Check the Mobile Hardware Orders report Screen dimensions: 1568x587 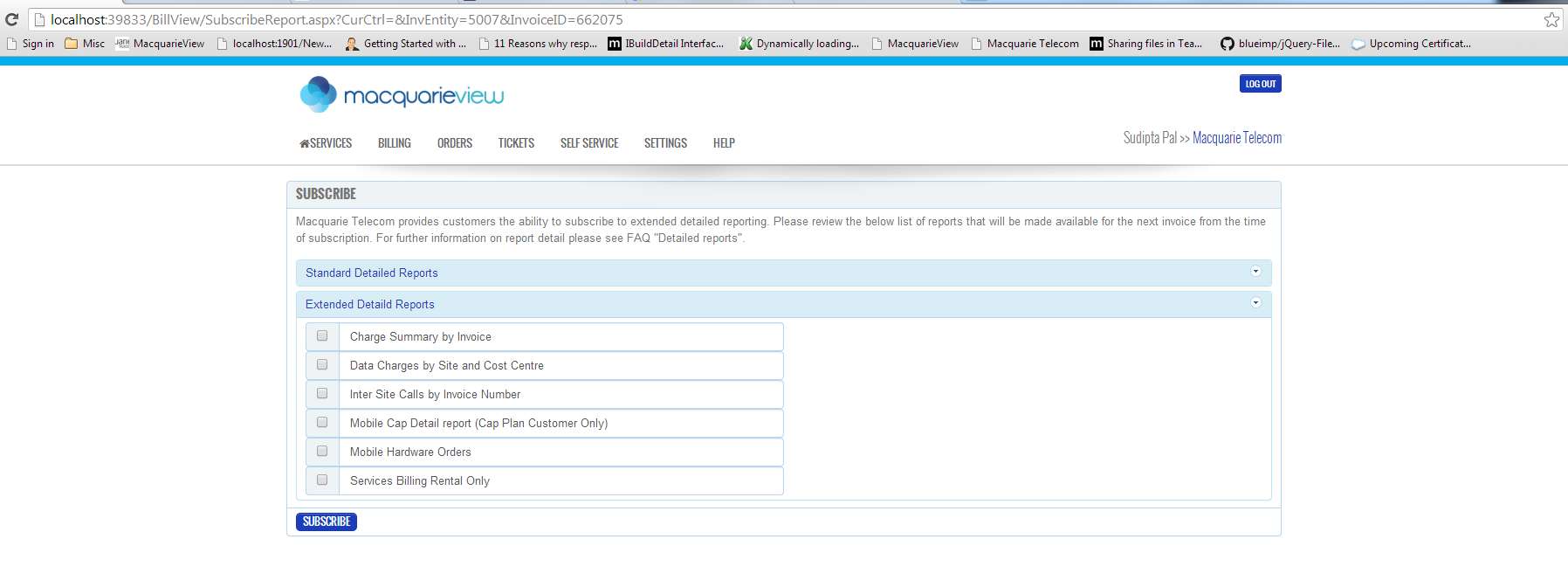tap(322, 452)
